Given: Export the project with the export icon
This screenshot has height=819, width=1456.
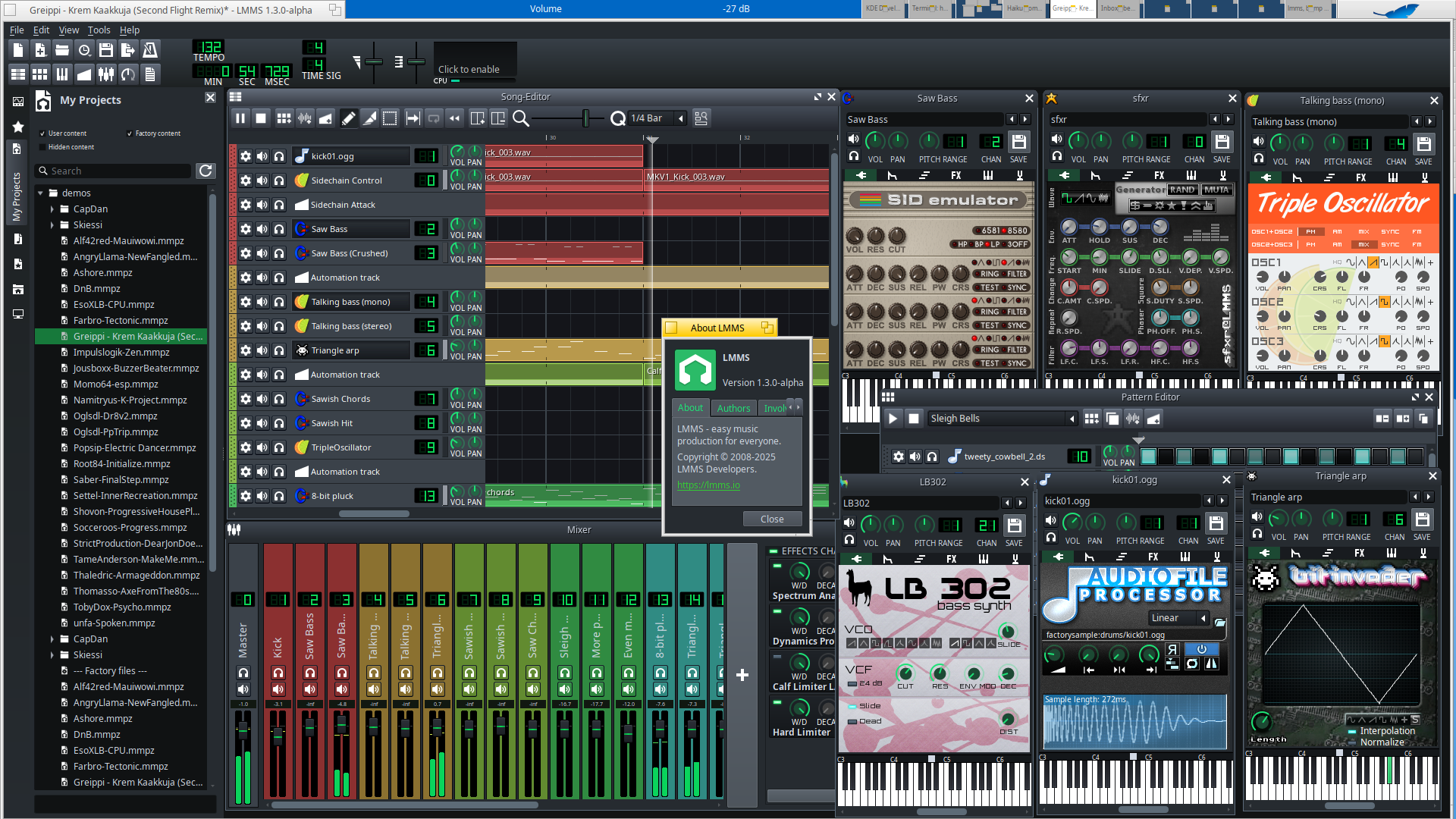Looking at the screenshot, I should 128,50.
